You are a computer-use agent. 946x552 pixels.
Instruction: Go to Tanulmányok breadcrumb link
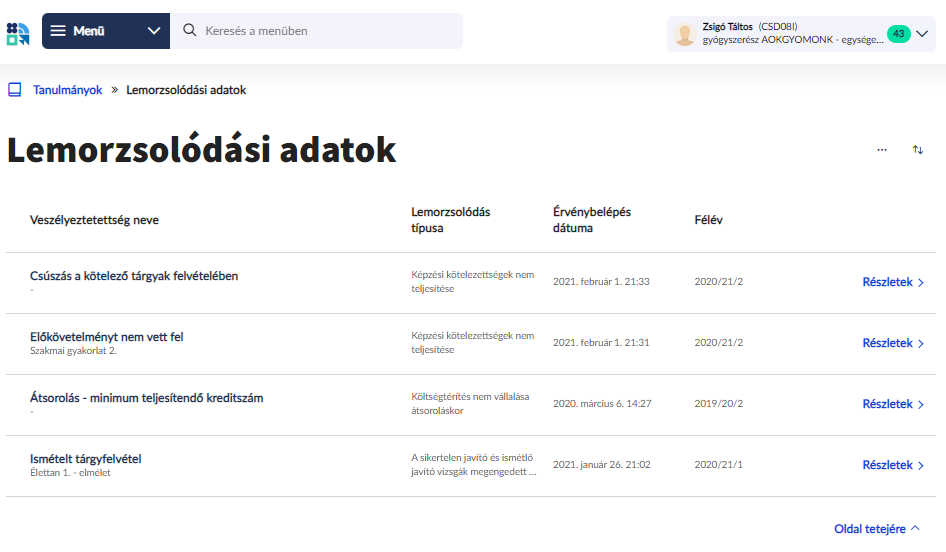tap(67, 90)
